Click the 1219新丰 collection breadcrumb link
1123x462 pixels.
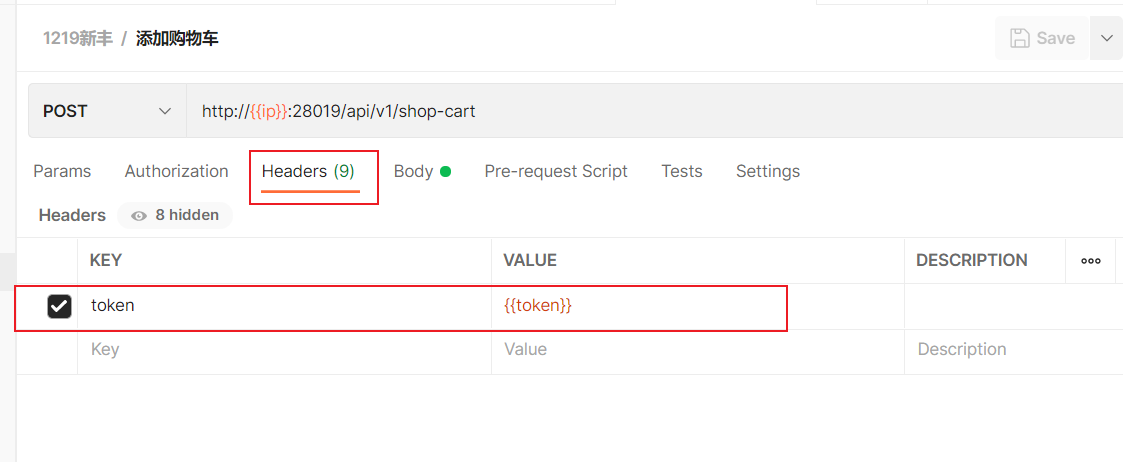click(77, 38)
